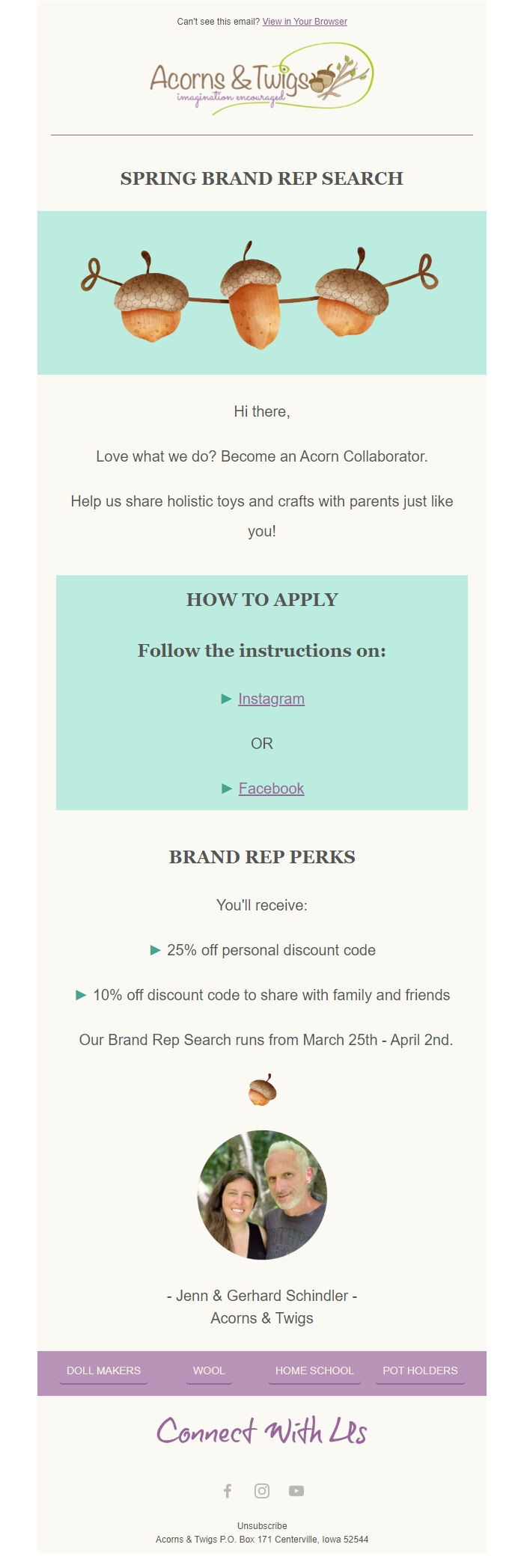Click the Connect With Us heading
This screenshot has height=1568, width=524.
261,1433
